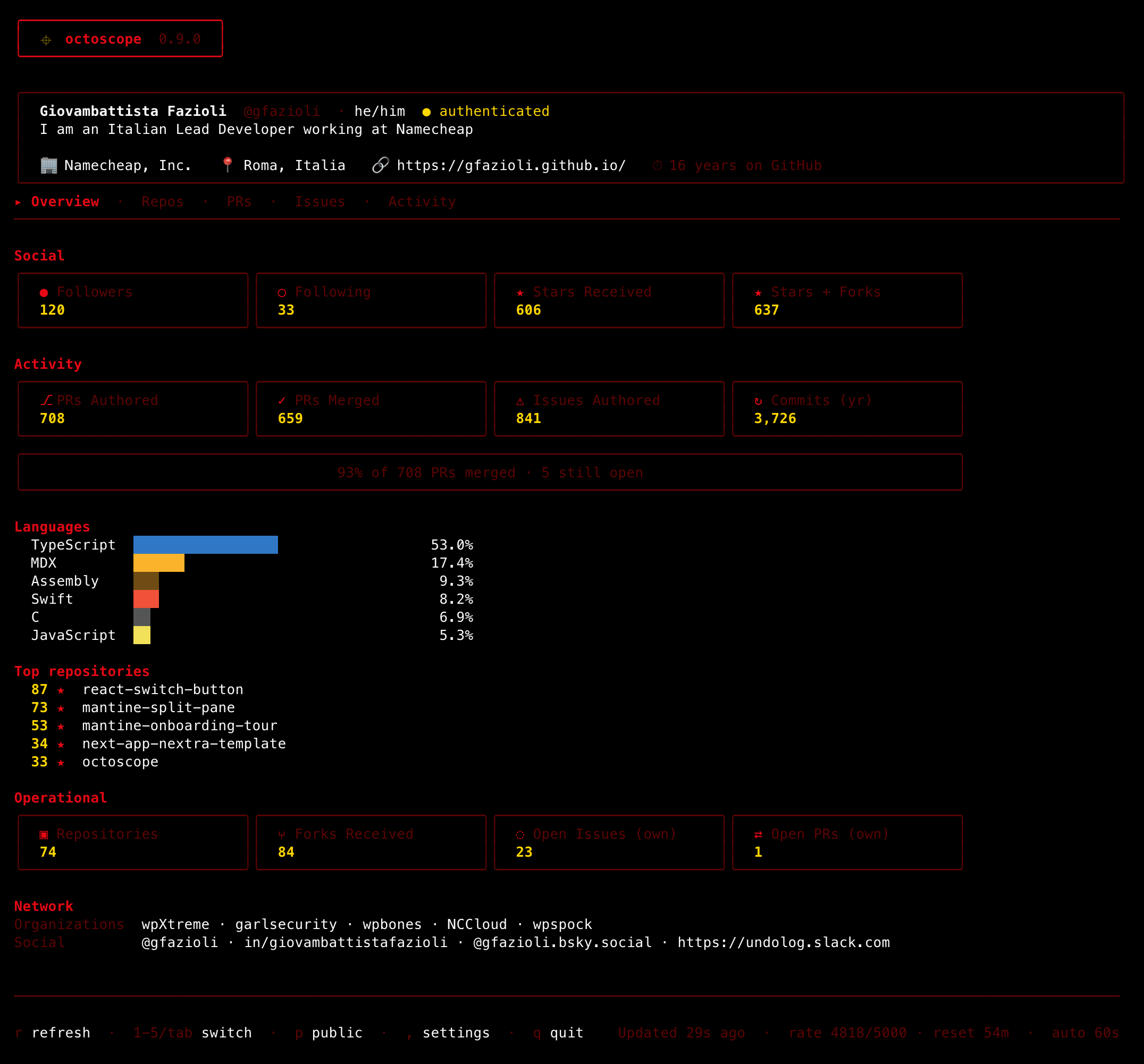The height and width of the screenshot is (1064, 1144).
Task: Click the star icon next to octoscope repository
Action: click(x=61, y=763)
